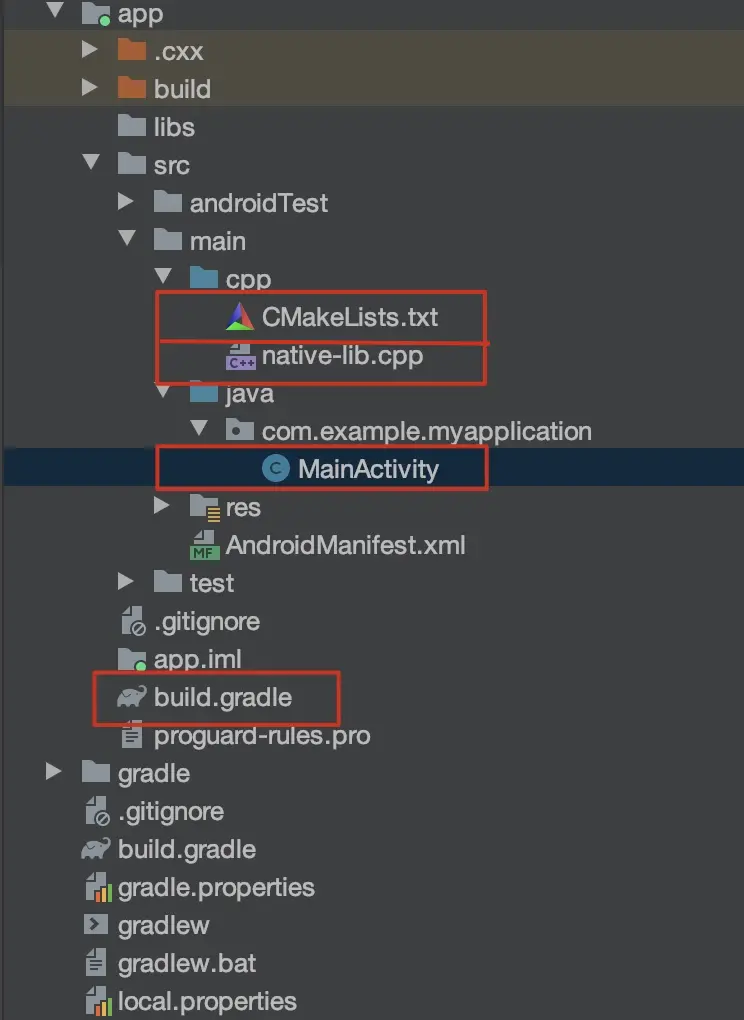This screenshot has height=1020, width=744.
Task: Click the MF manifest icon of AndroidManifest.xml
Action: pos(204,545)
